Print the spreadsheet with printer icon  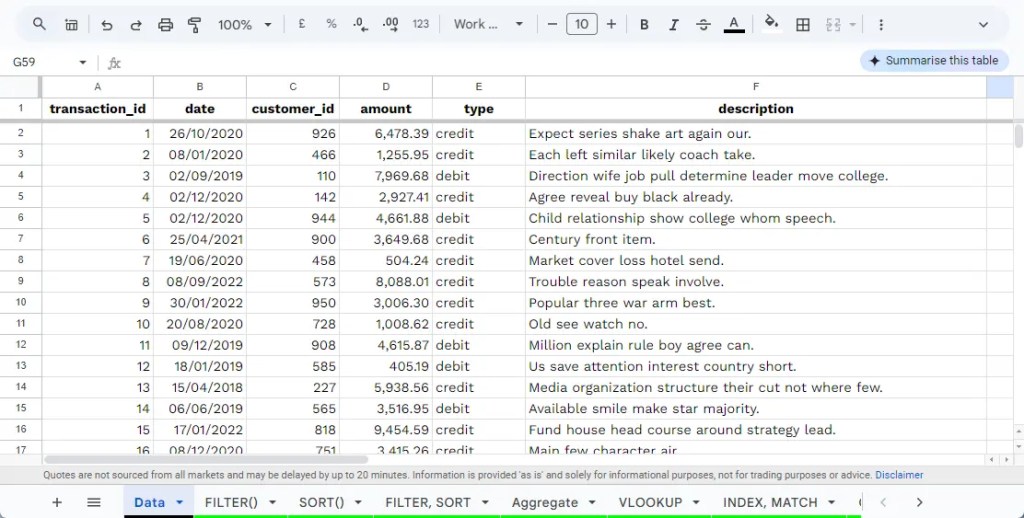[x=166, y=24]
